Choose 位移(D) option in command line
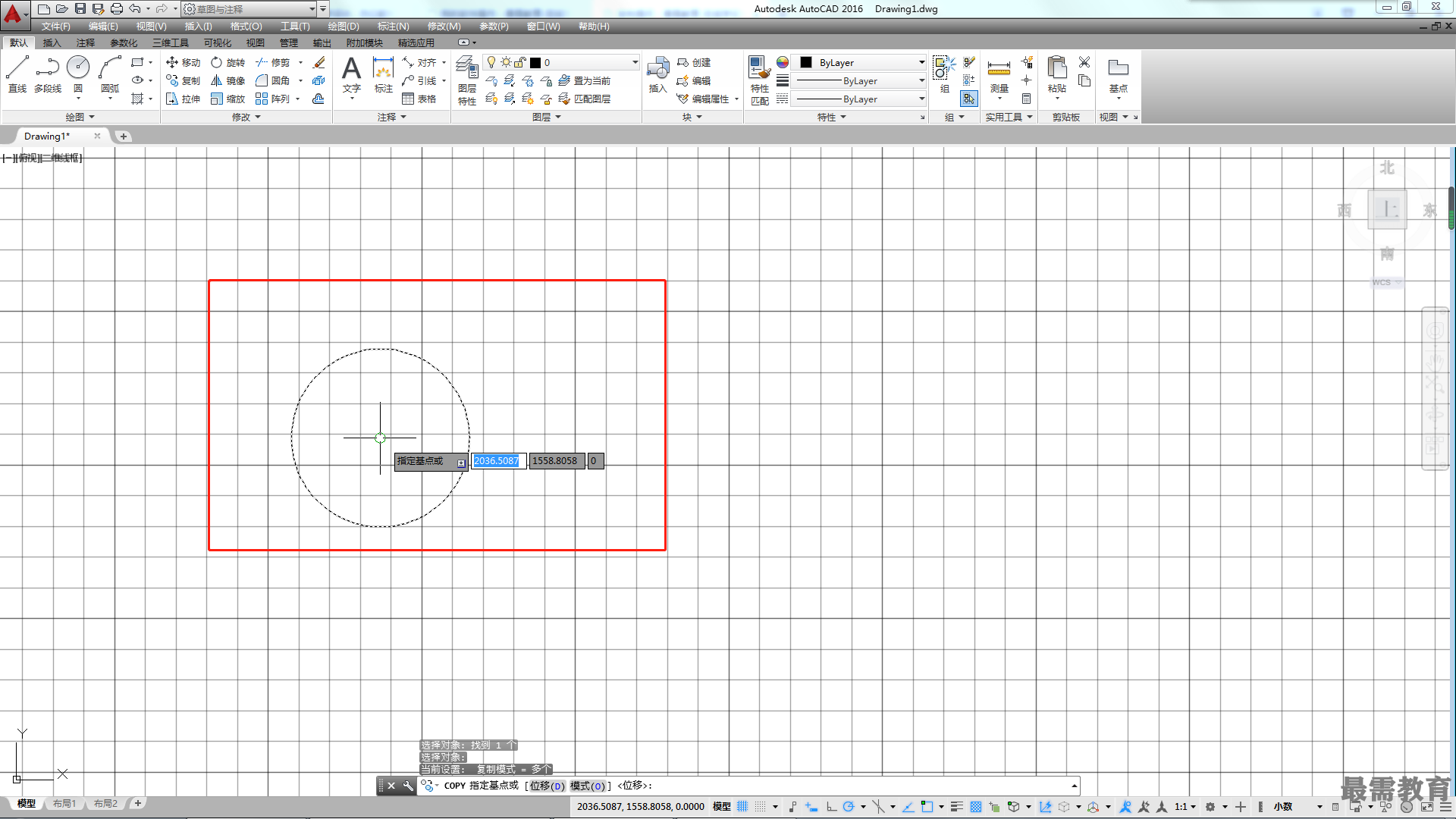This screenshot has height=819, width=1456. point(547,786)
